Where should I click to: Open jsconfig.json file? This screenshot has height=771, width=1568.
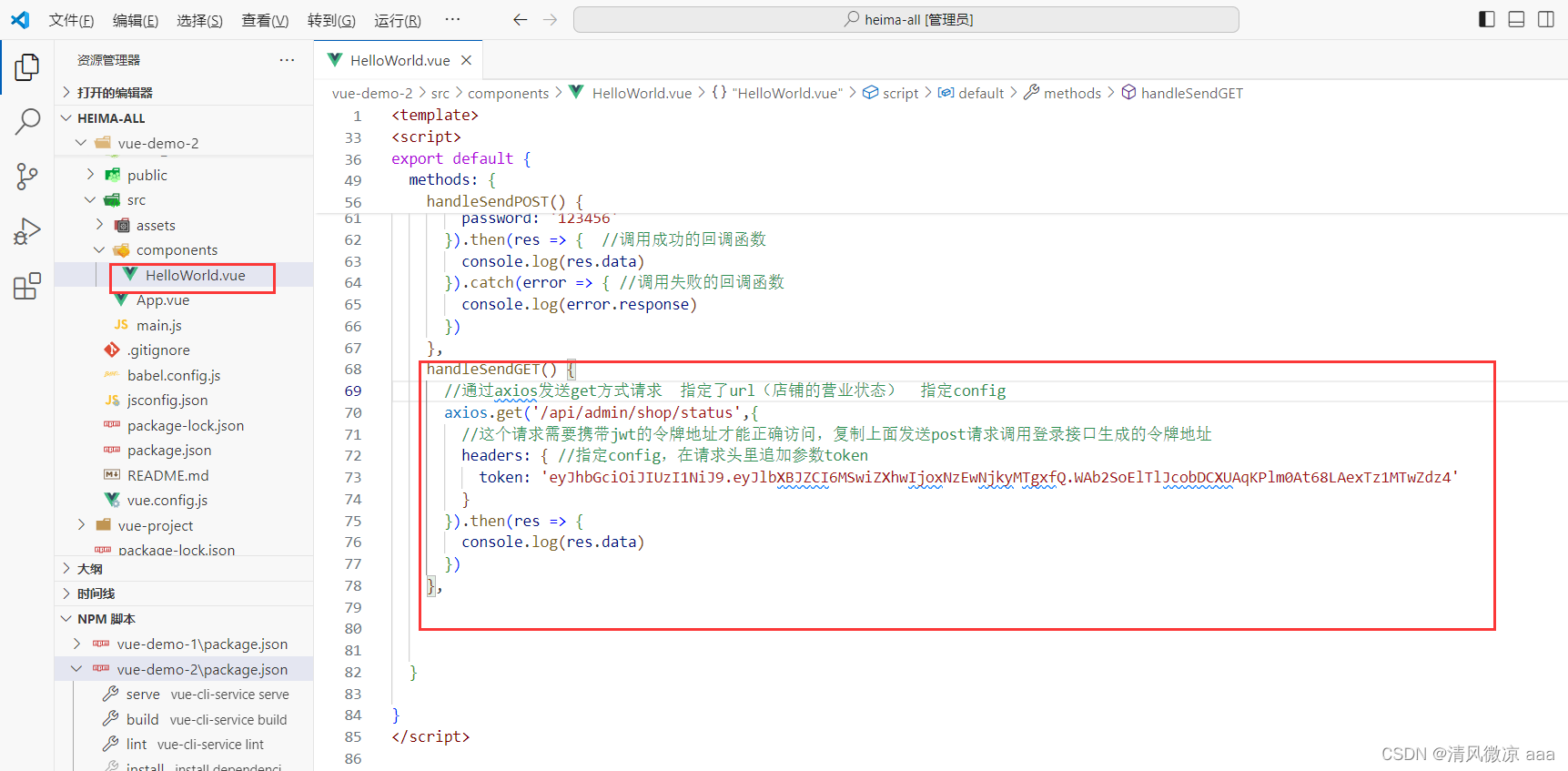click(x=184, y=401)
